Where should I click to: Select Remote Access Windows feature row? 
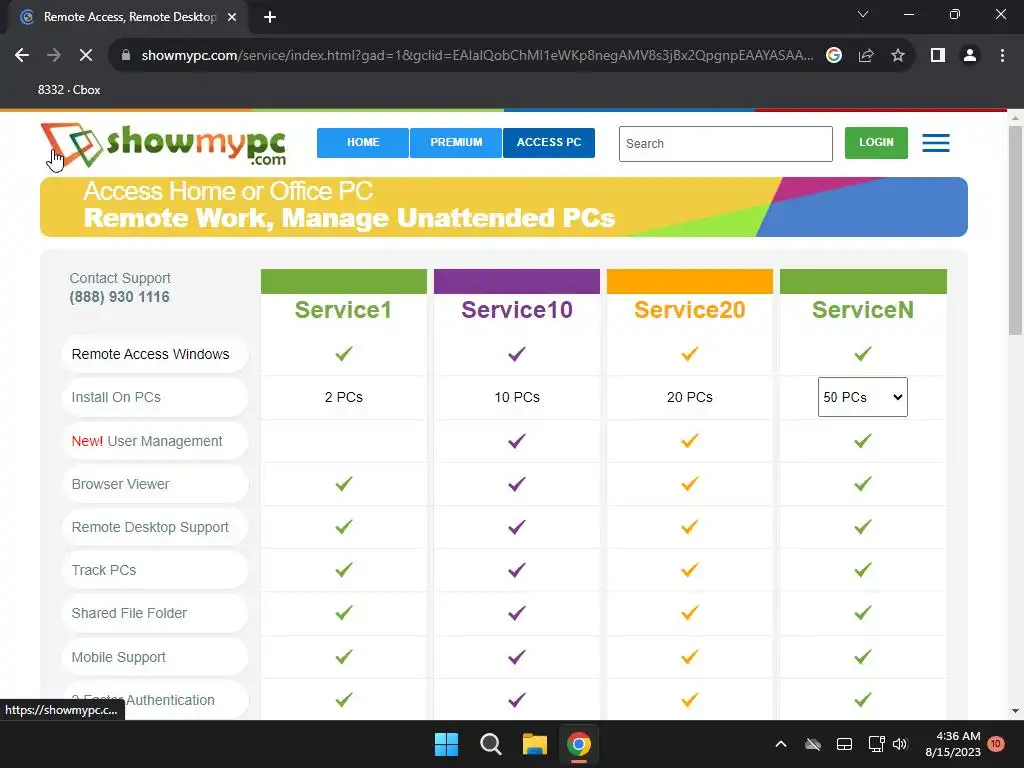click(x=155, y=354)
